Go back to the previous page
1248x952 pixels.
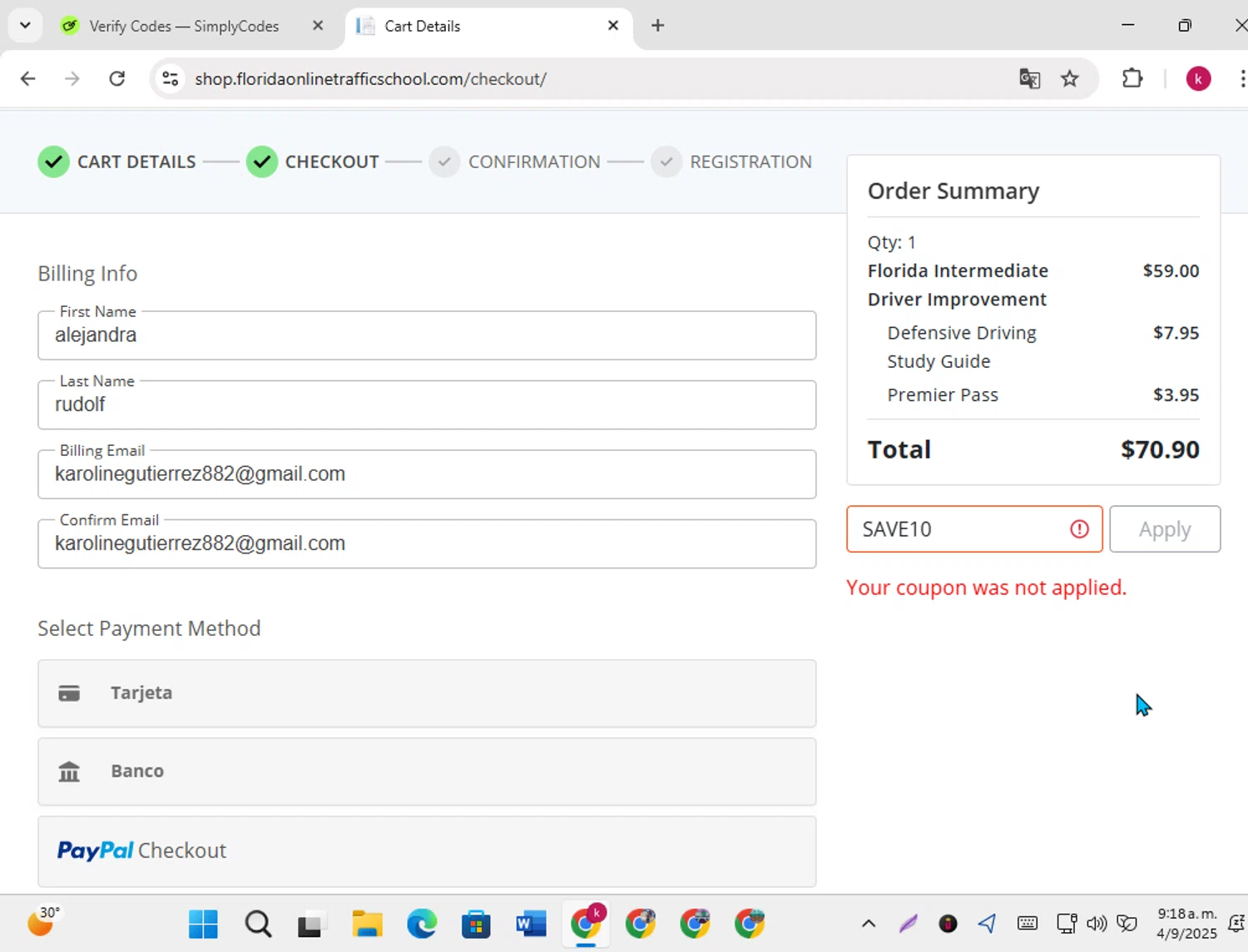(x=28, y=79)
